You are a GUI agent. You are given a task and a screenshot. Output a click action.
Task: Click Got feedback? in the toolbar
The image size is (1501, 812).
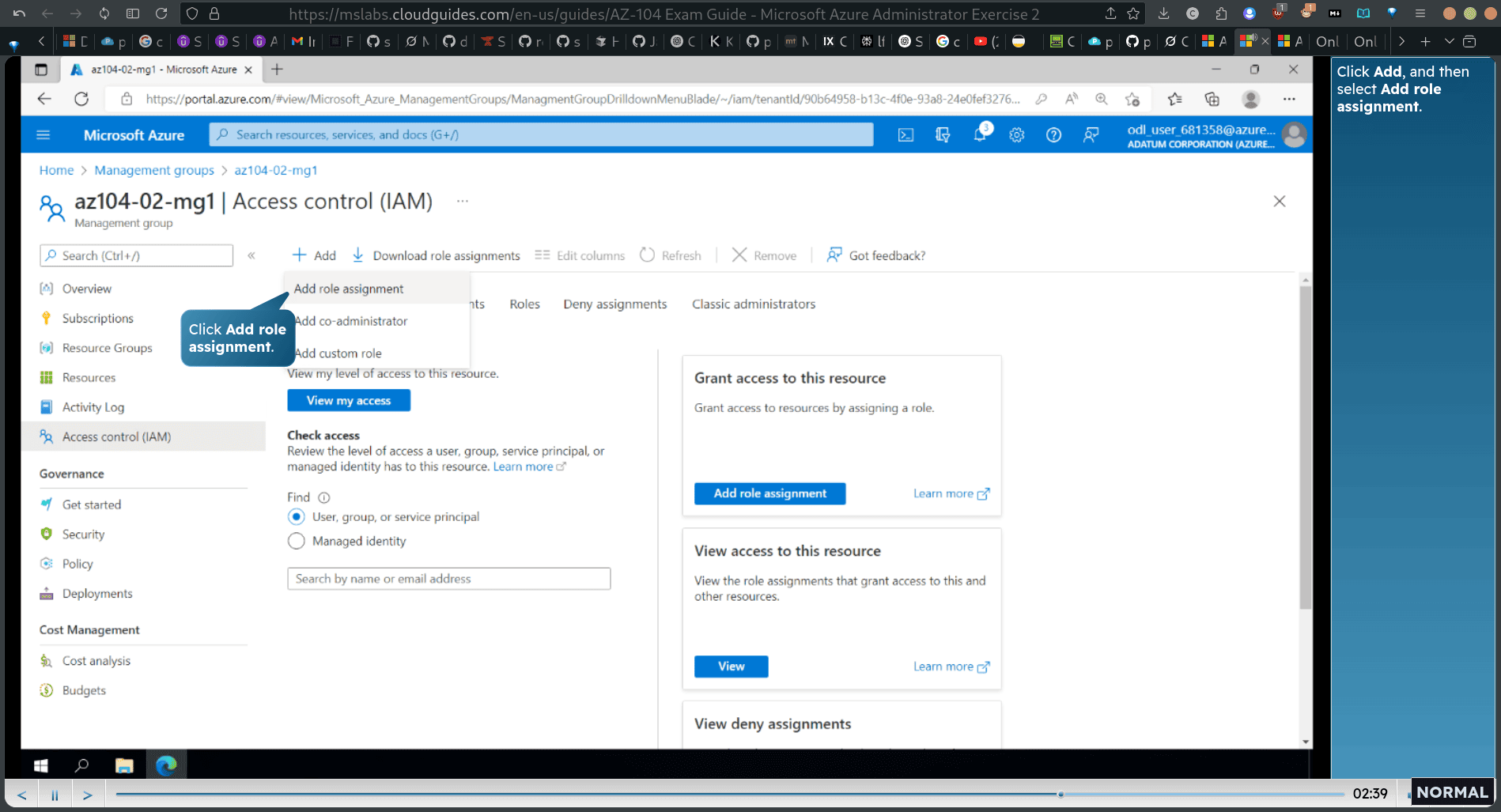[x=876, y=255]
